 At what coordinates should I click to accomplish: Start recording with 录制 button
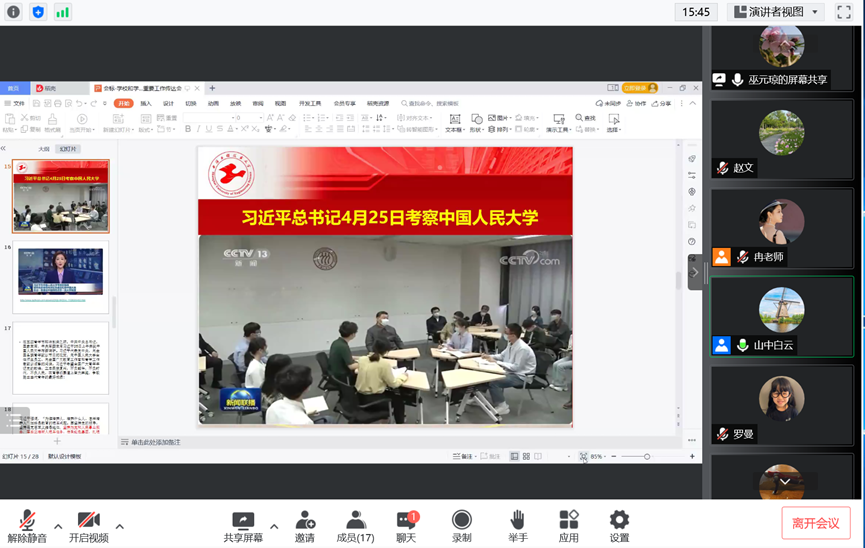pos(462,526)
